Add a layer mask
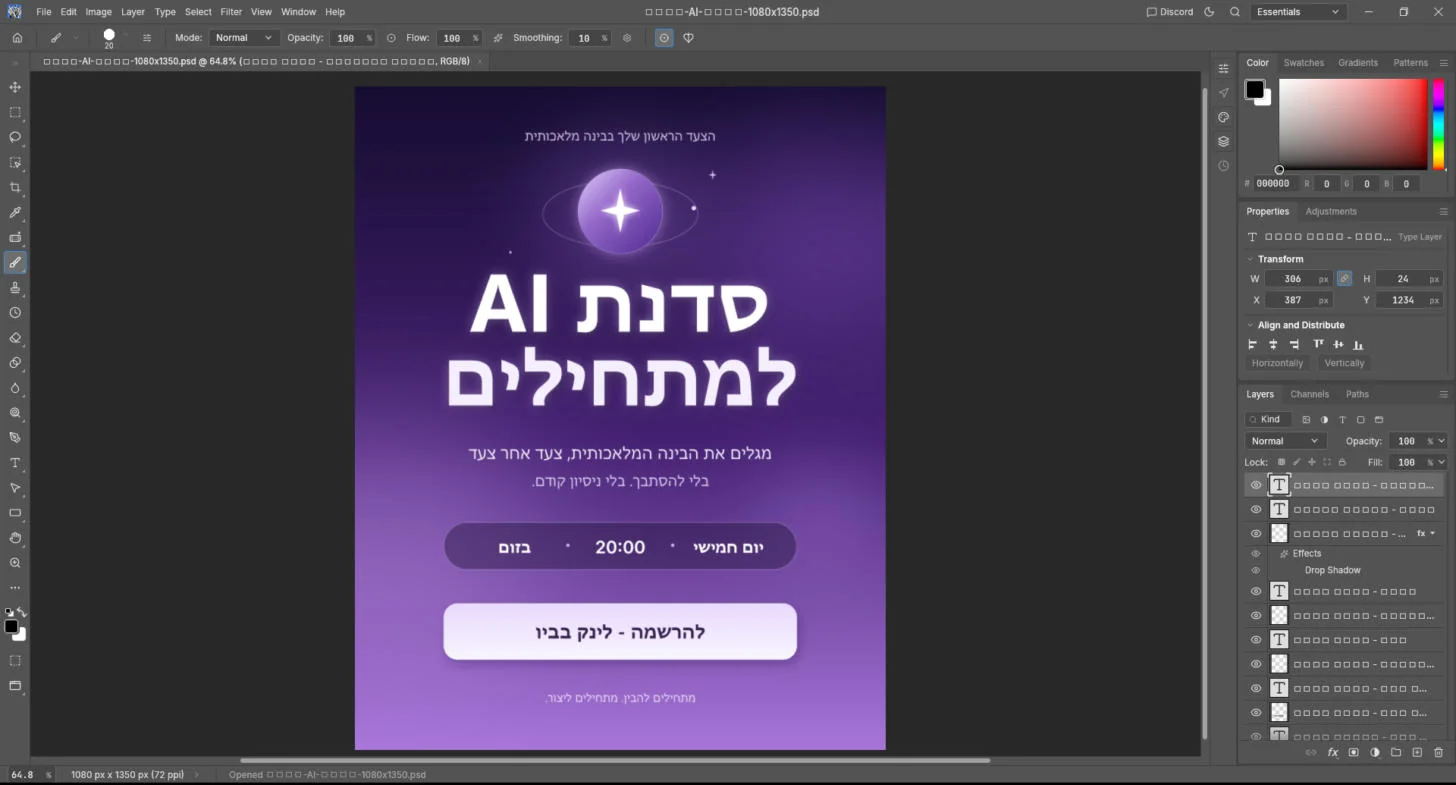 pyautogui.click(x=1354, y=752)
